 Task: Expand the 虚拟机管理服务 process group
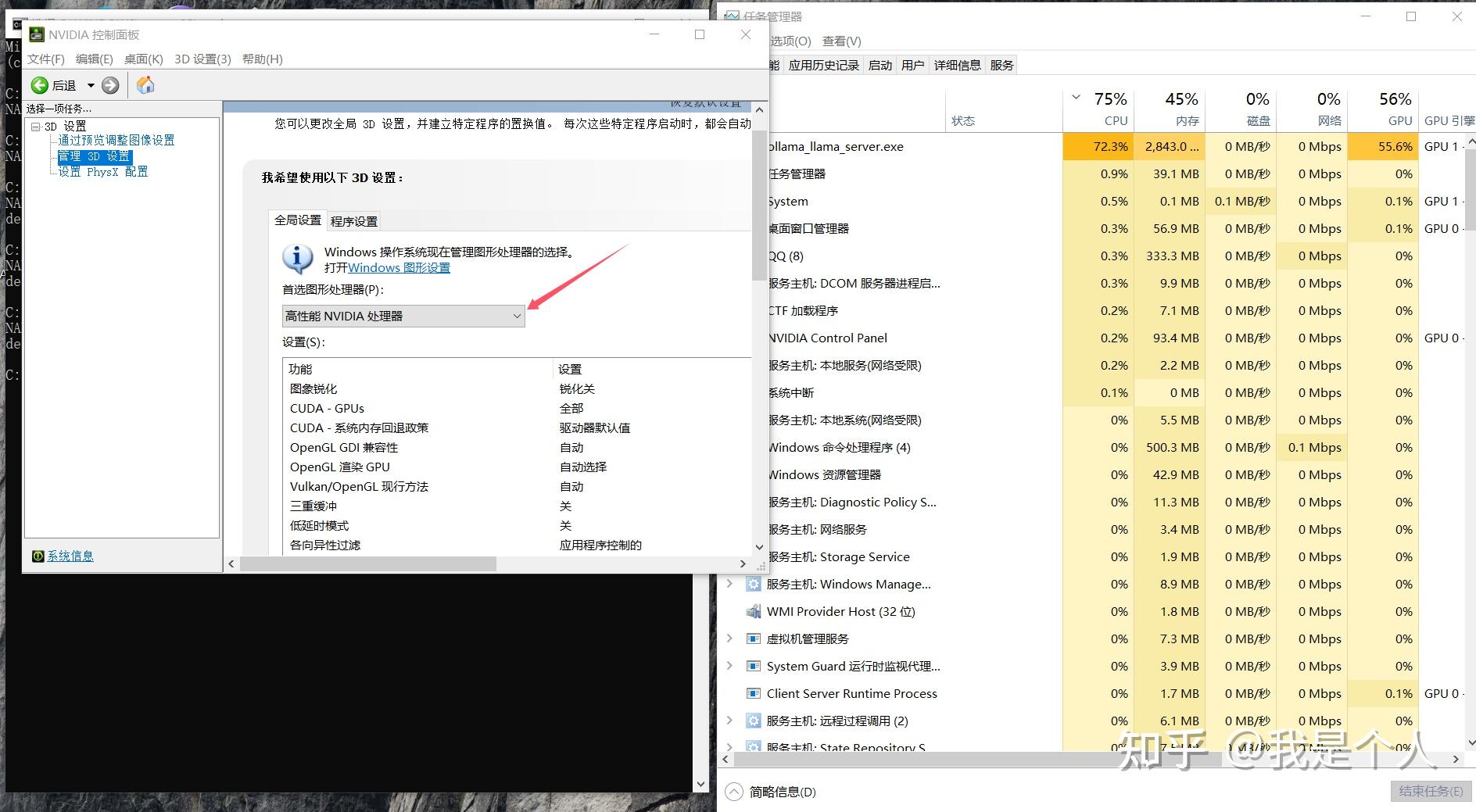click(729, 639)
